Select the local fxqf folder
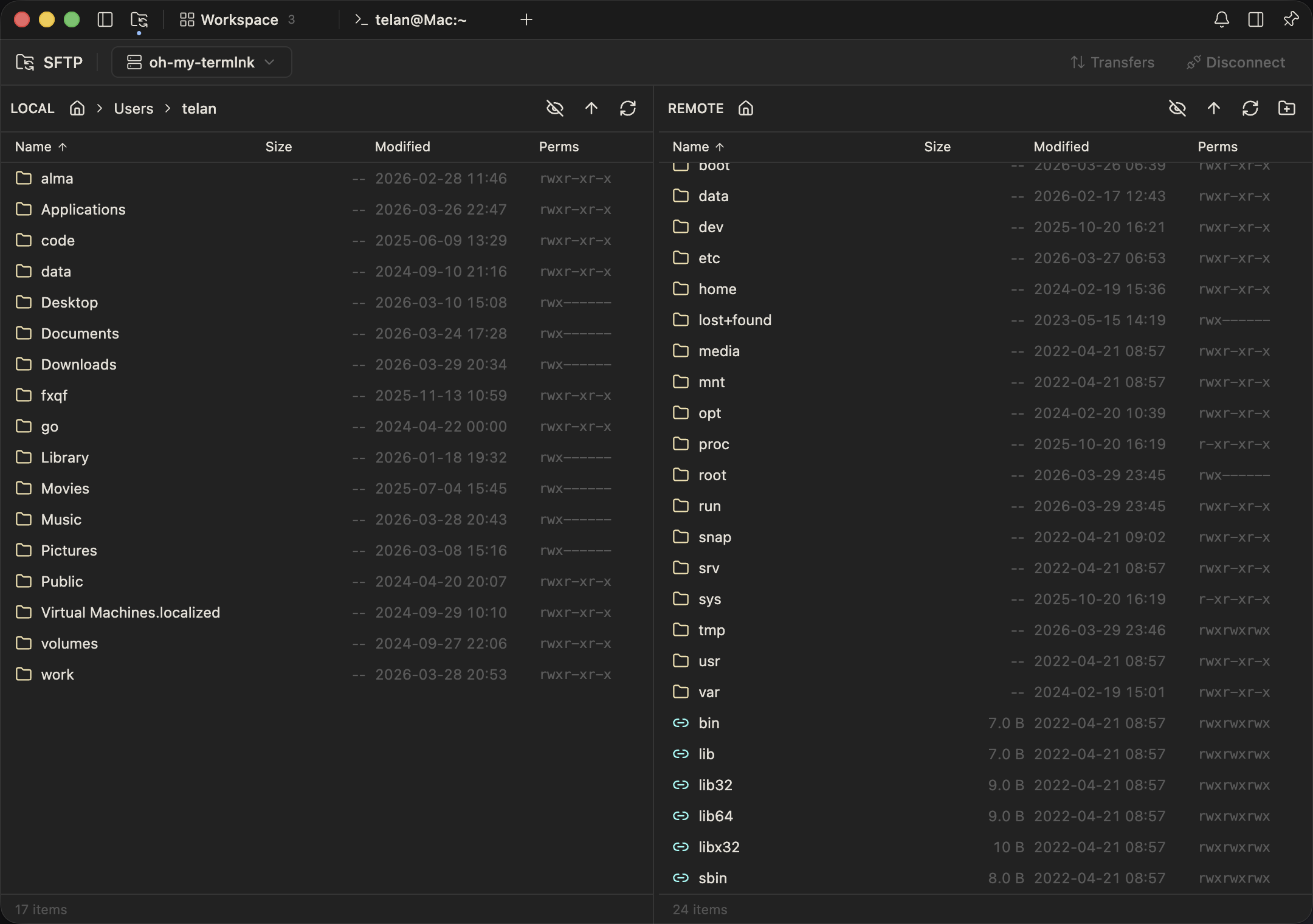 [x=326, y=395]
